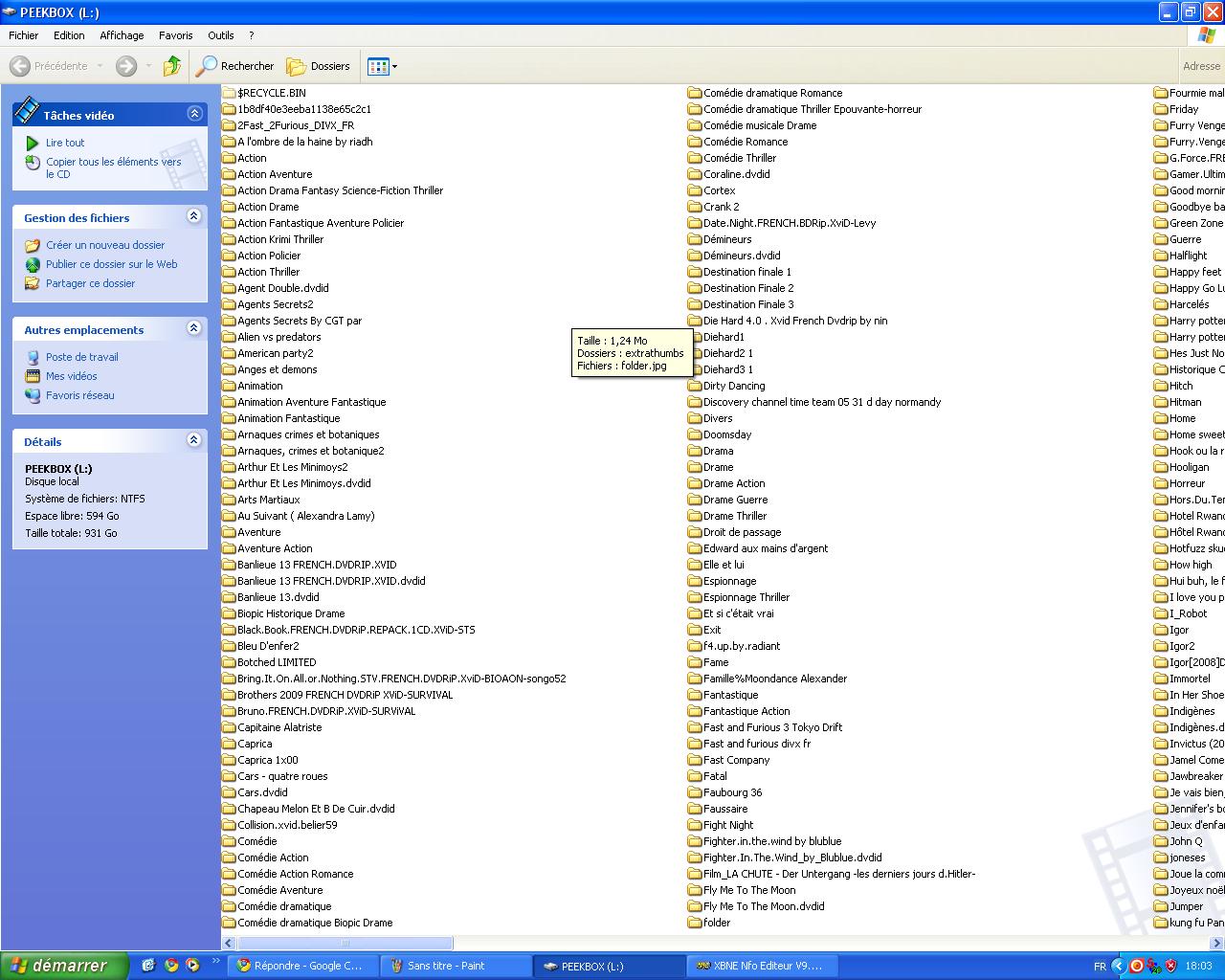1225x980 pixels.
Task: Click Créer un nouveau dossier link
Action: click(x=105, y=245)
